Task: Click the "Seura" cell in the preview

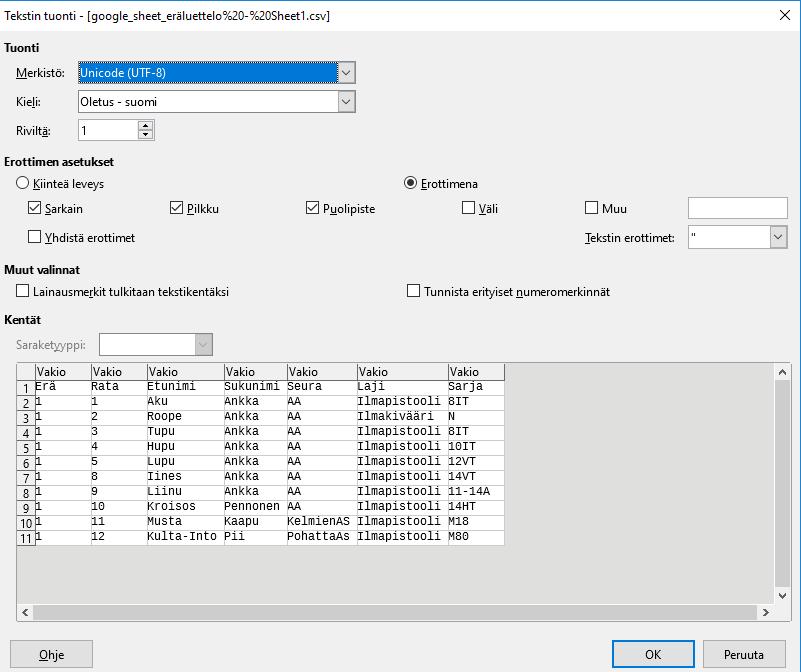Action: (322, 387)
